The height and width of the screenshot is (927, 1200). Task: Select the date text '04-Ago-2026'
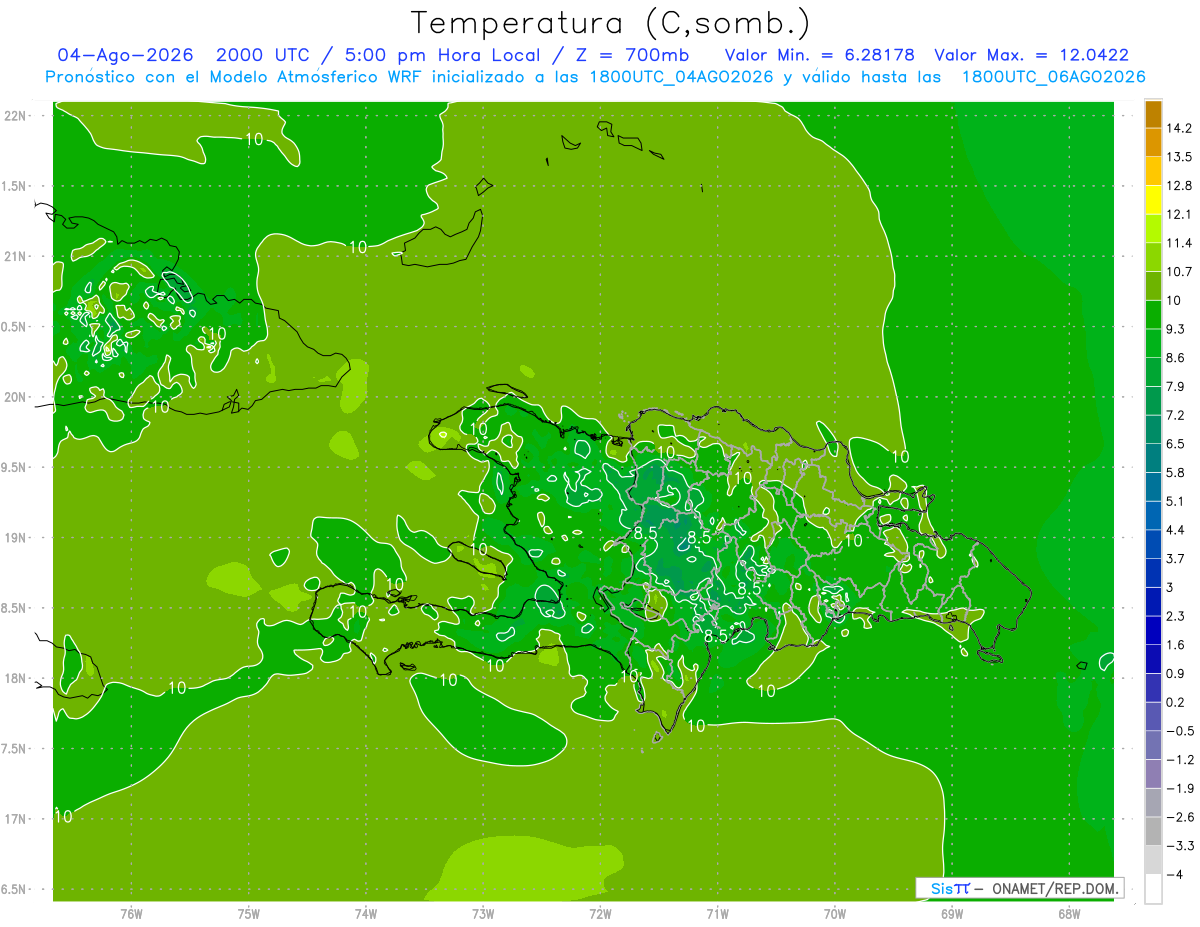pyautogui.click(x=126, y=55)
